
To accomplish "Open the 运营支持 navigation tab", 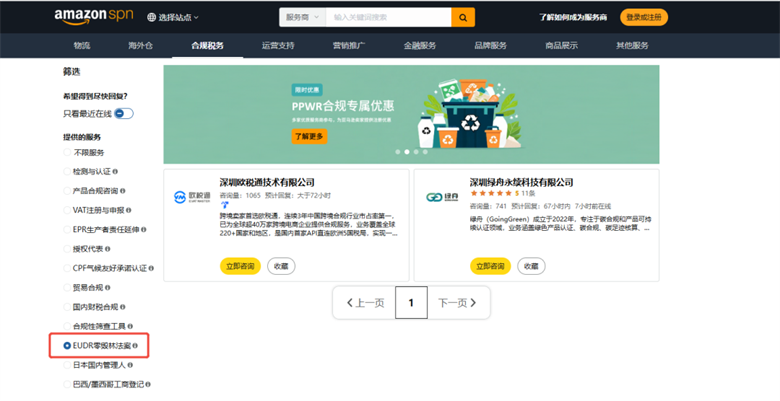I will 278,45.
